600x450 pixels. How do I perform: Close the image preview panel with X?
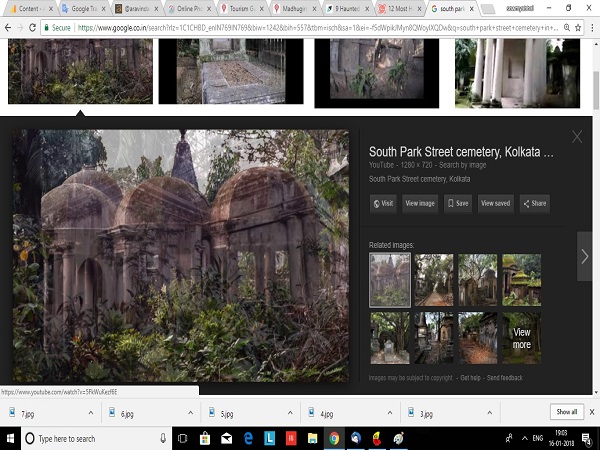[577, 137]
